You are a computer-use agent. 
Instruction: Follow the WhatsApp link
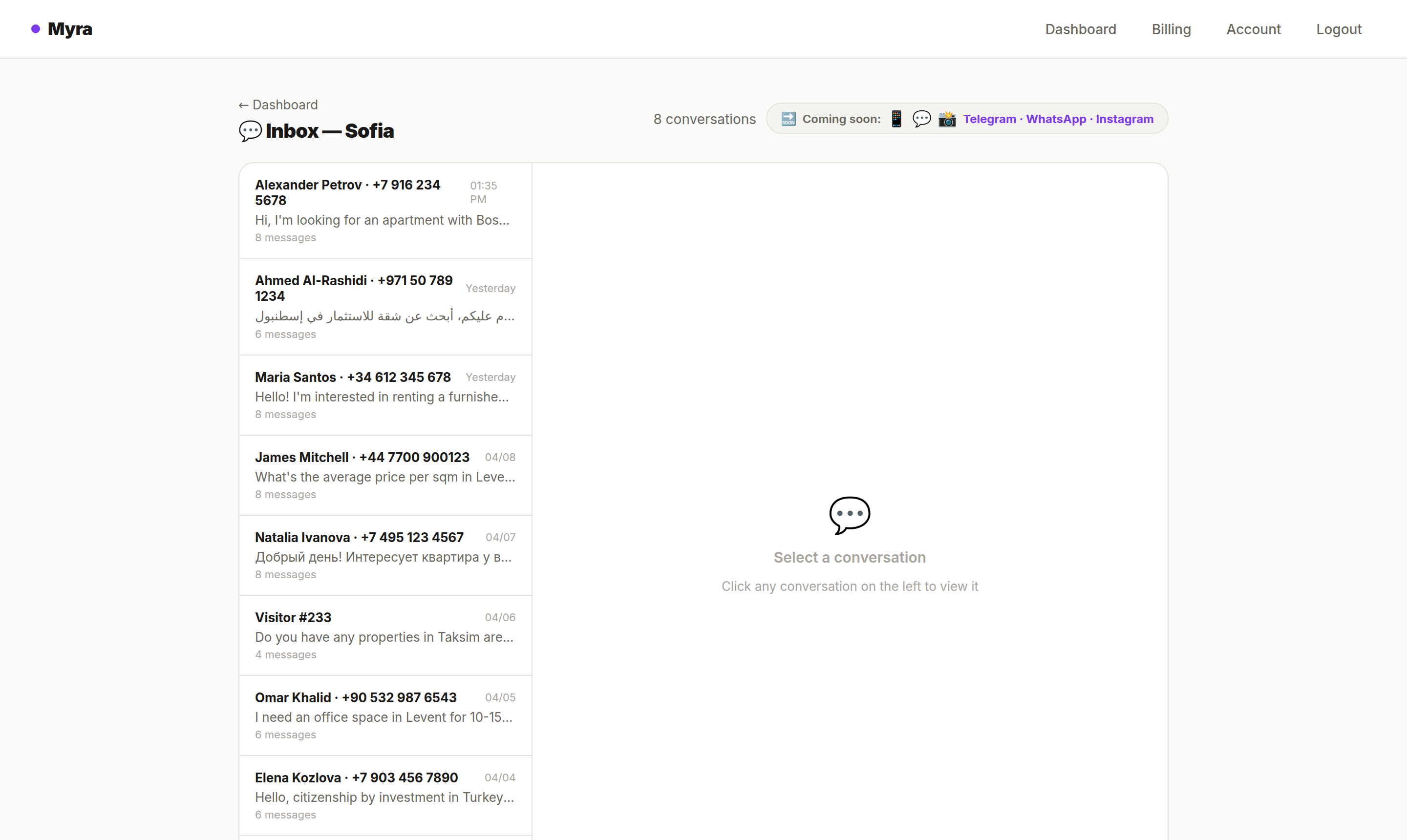tap(1055, 118)
